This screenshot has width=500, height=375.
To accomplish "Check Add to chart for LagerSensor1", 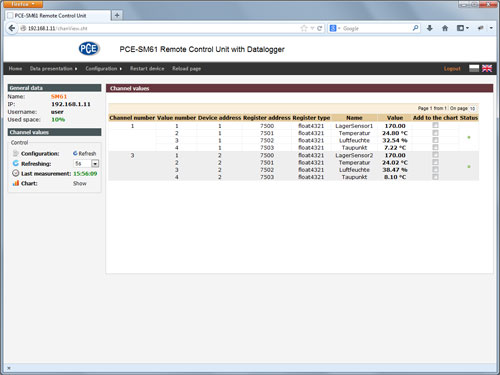I will coord(435,125).
